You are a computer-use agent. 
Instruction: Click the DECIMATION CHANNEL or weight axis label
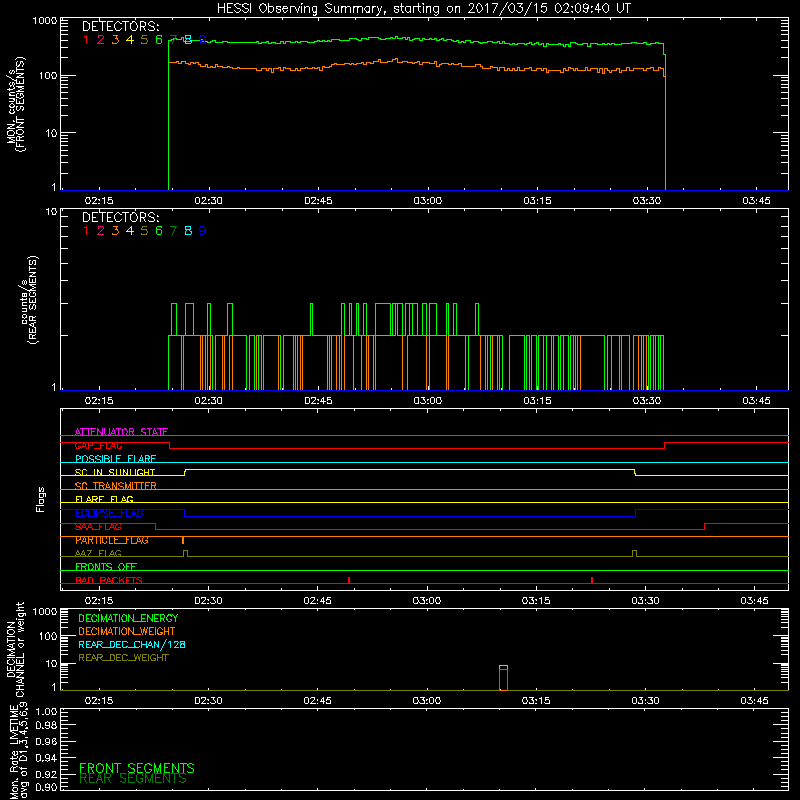pos(15,649)
